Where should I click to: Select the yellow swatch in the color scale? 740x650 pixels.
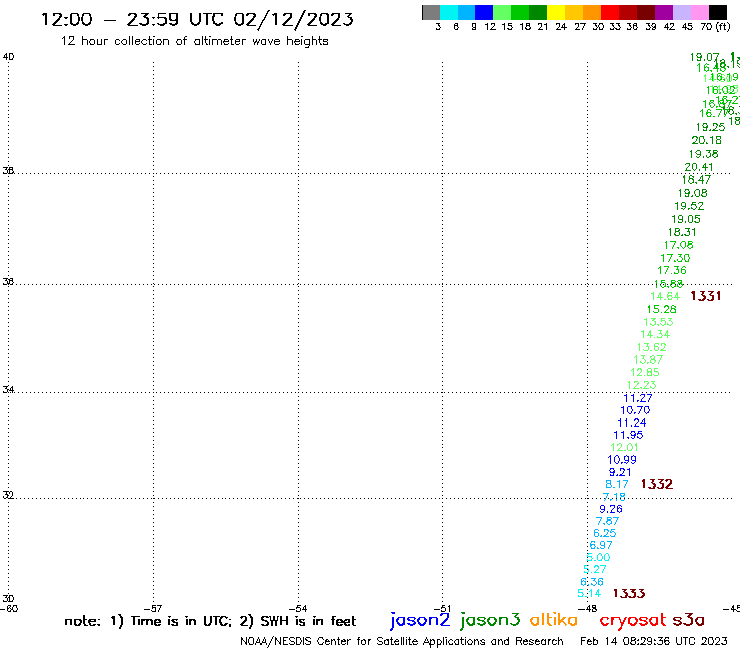coord(556,13)
